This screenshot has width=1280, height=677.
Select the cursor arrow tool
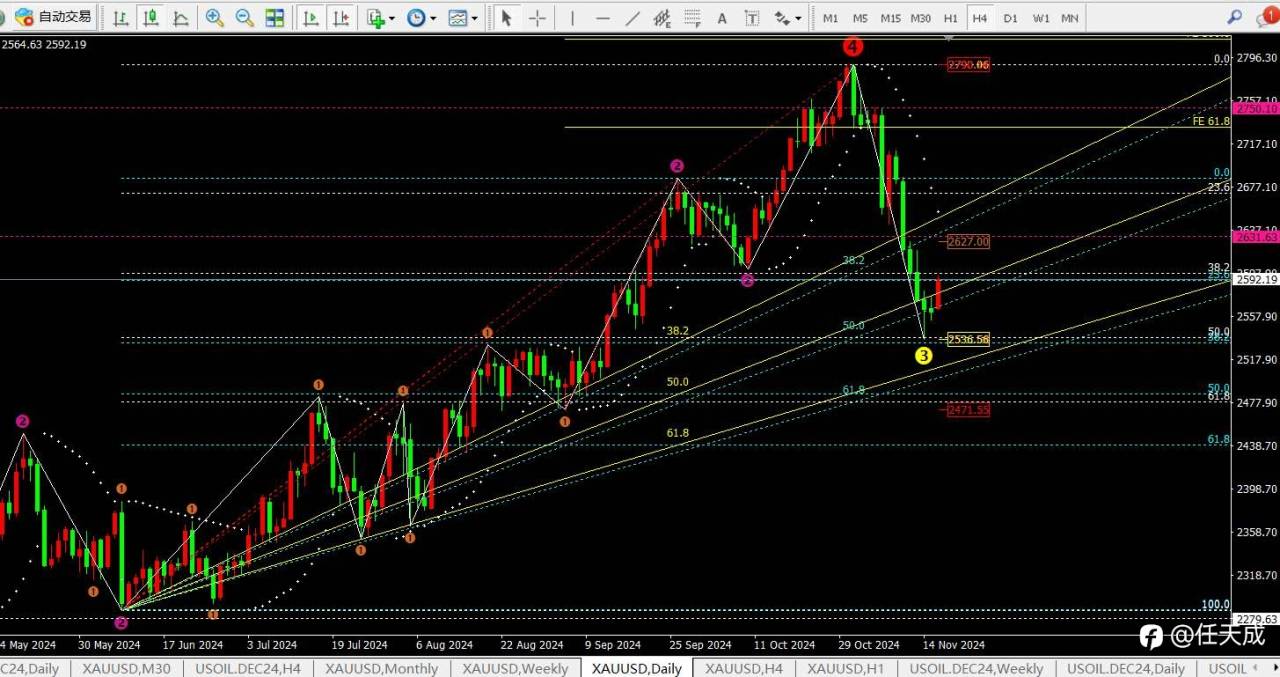(x=507, y=17)
